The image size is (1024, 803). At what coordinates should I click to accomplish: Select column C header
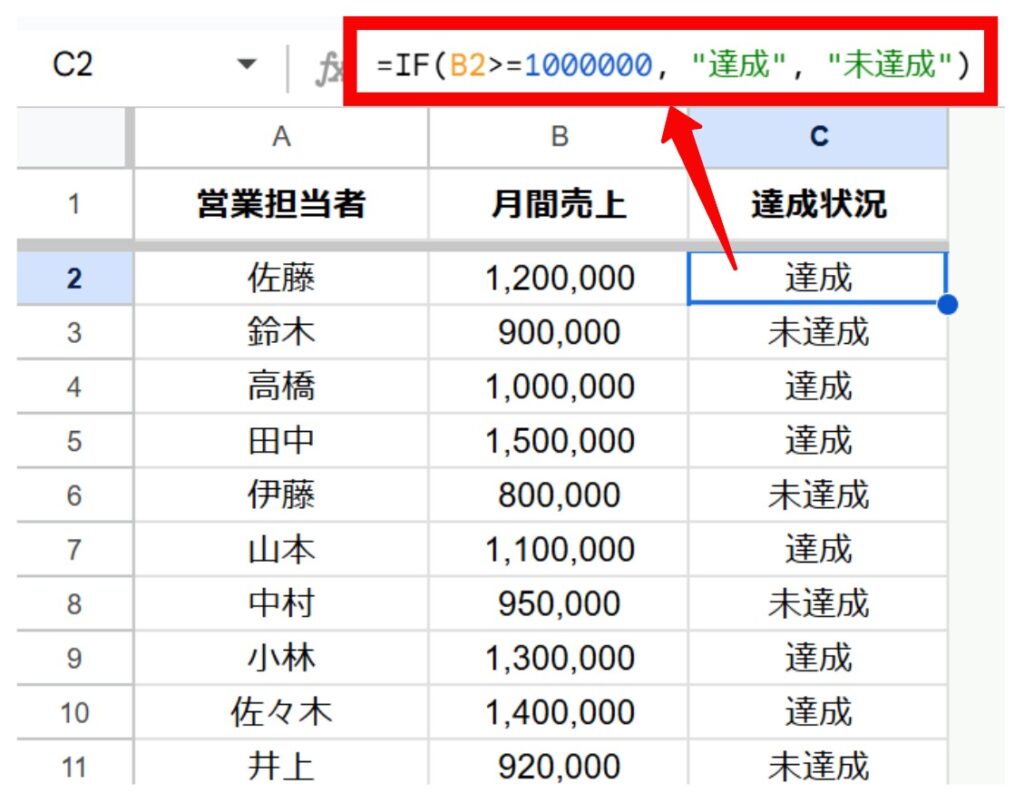818,137
